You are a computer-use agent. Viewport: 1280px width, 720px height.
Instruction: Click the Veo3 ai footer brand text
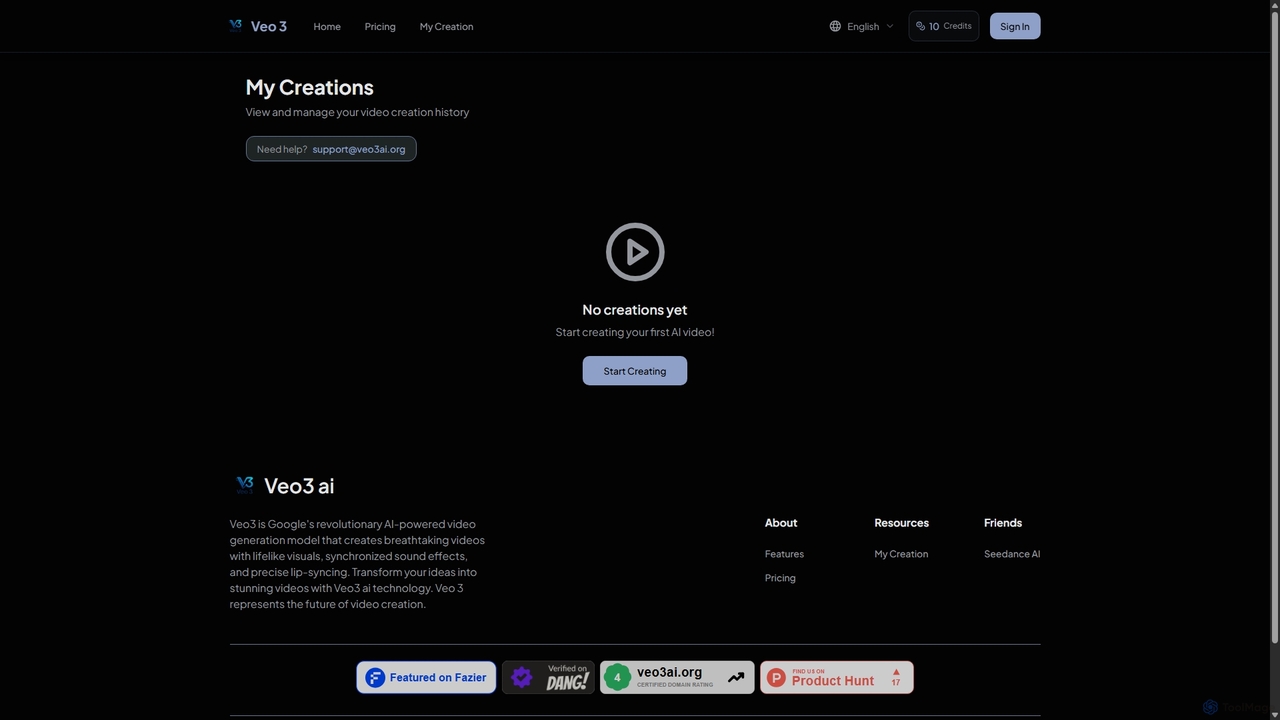coord(299,486)
